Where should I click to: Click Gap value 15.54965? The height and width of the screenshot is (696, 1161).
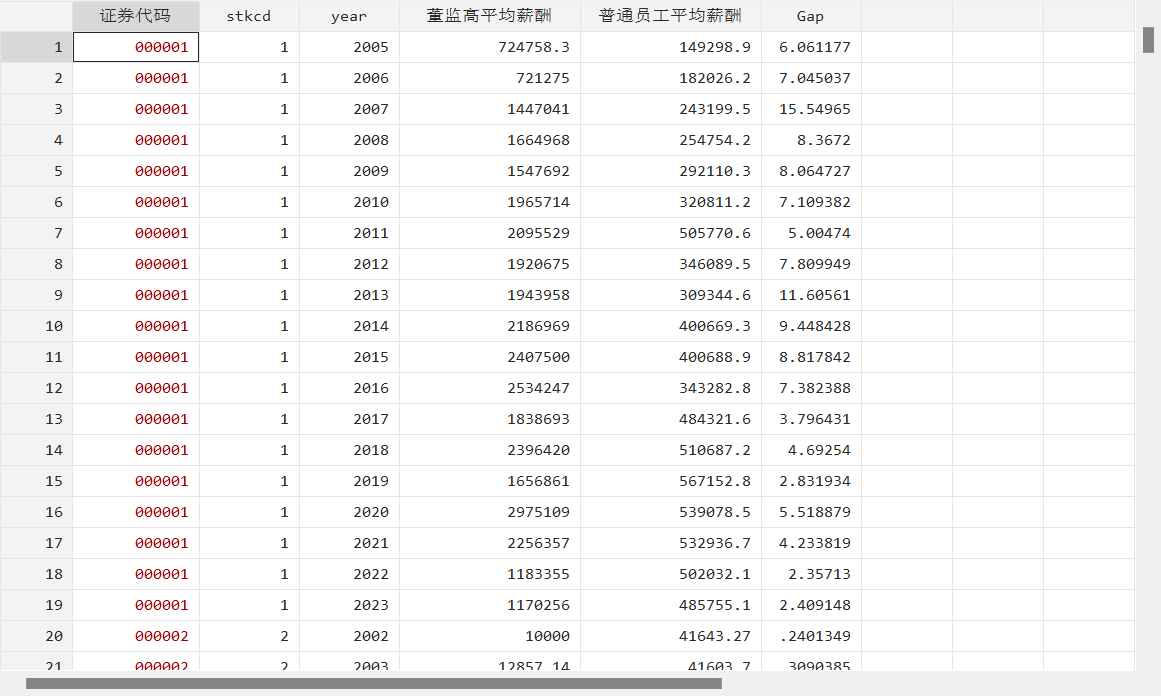pyautogui.click(x=811, y=109)
